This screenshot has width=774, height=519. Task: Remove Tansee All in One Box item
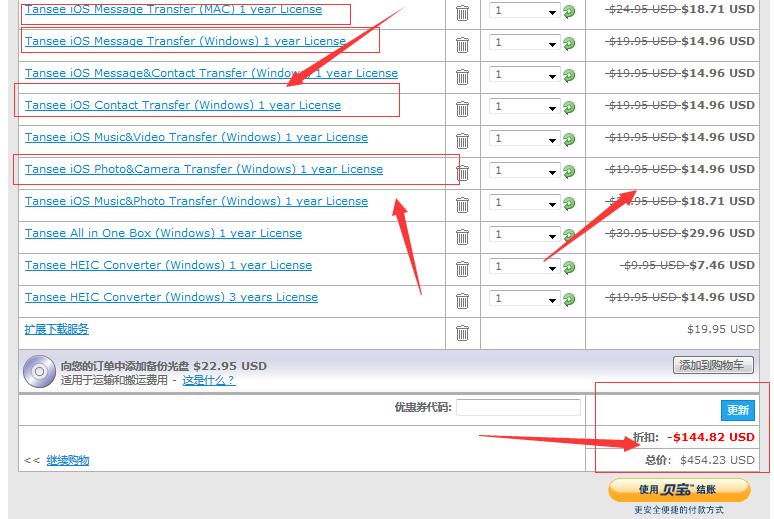pos(463,237)
